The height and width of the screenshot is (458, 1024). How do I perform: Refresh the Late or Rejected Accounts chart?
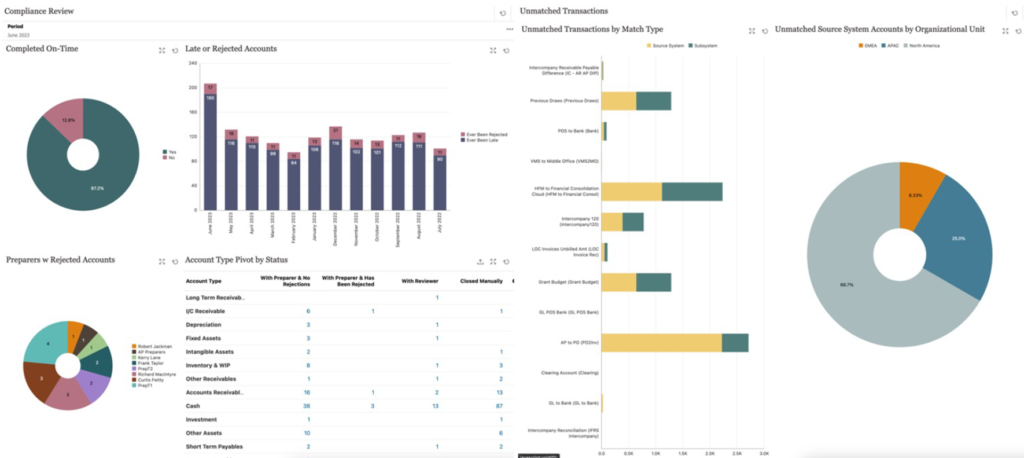tap(507, 49)
